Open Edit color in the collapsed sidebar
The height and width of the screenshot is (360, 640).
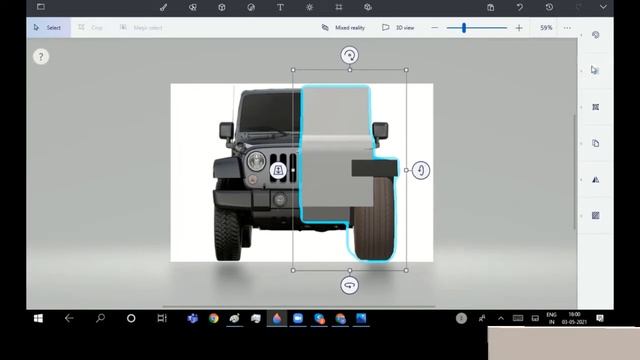pos(596,35)
